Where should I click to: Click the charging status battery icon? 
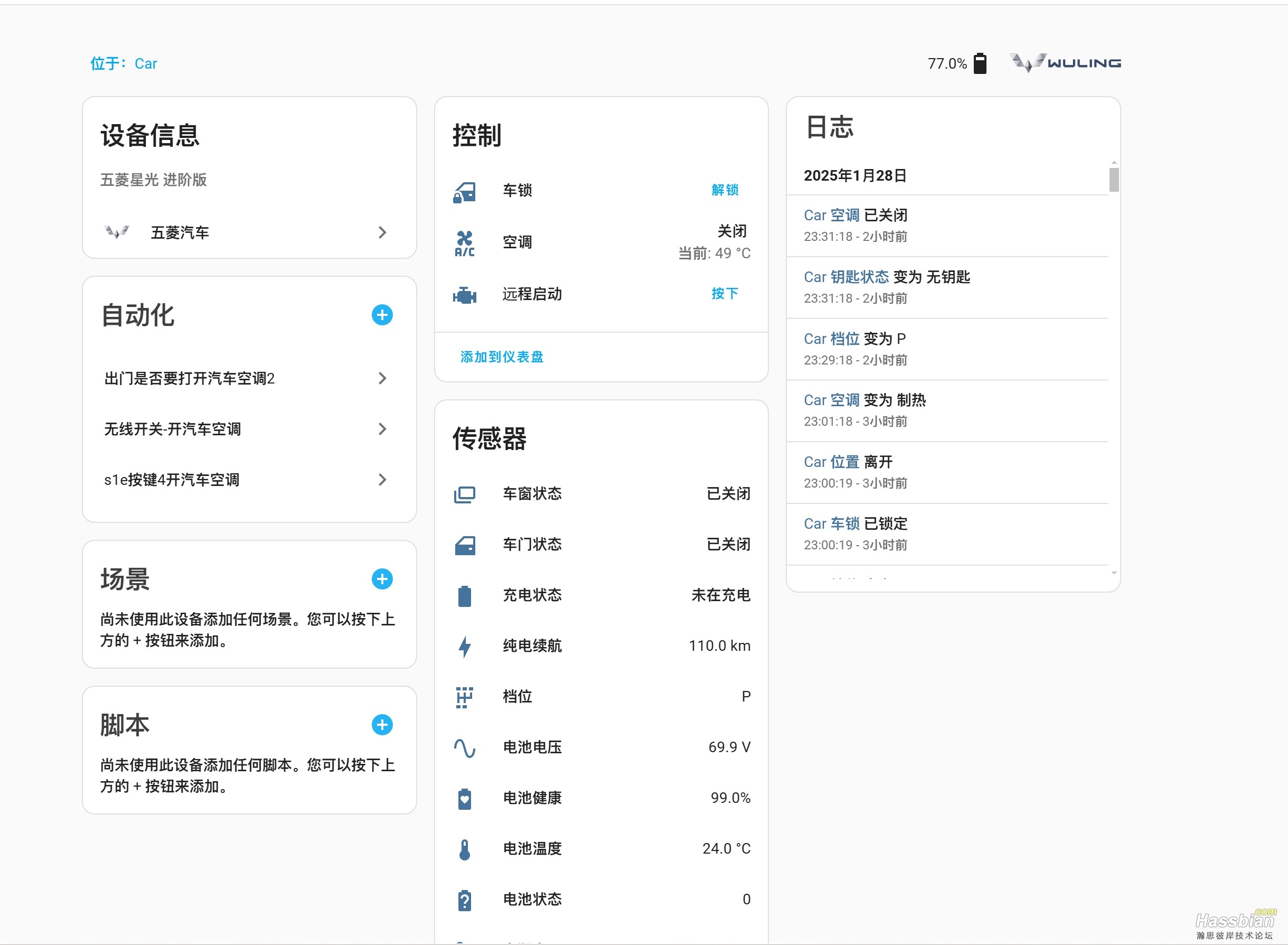(464, 596)
